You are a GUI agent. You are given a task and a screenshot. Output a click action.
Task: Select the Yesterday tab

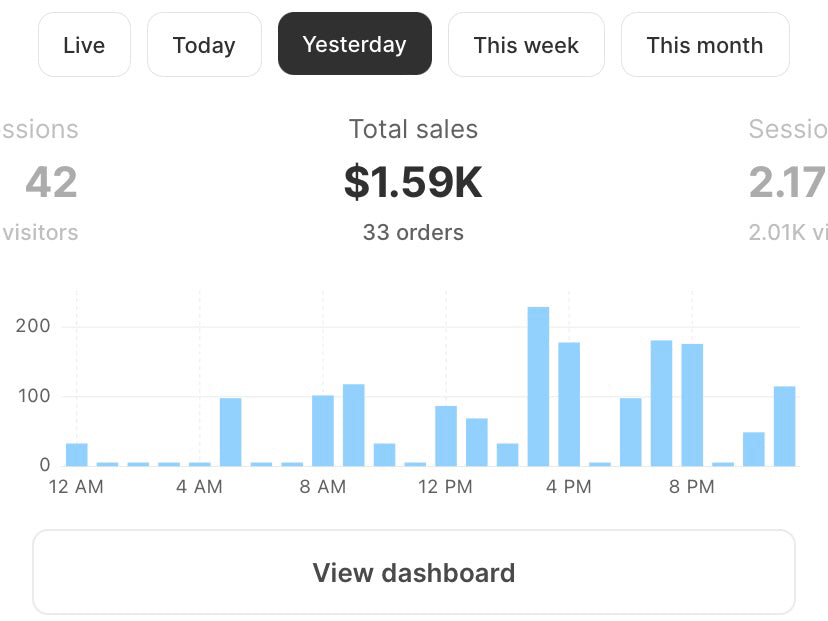(x=355, y=45)
